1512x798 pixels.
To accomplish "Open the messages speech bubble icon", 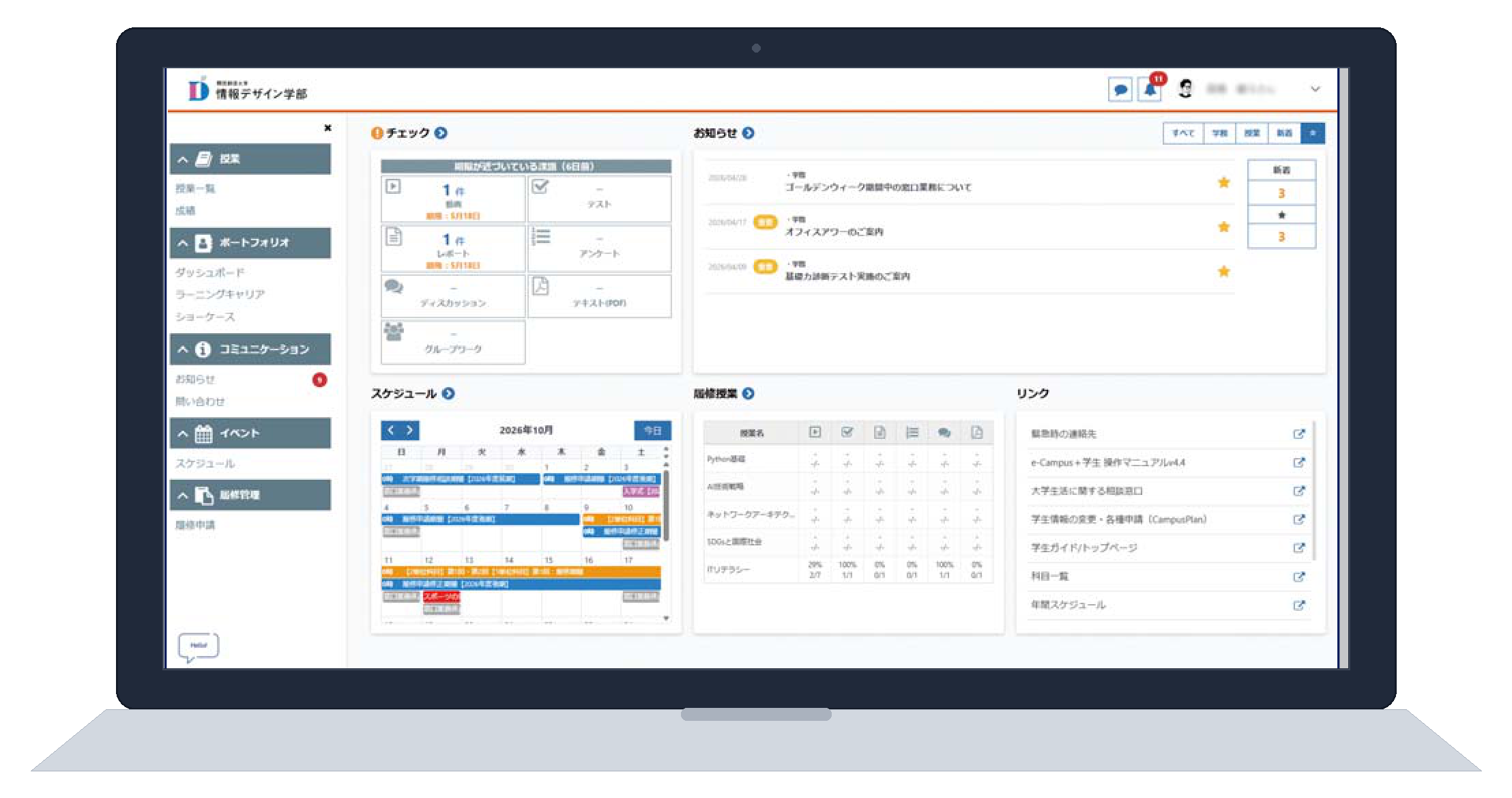I will point(1120,89).
